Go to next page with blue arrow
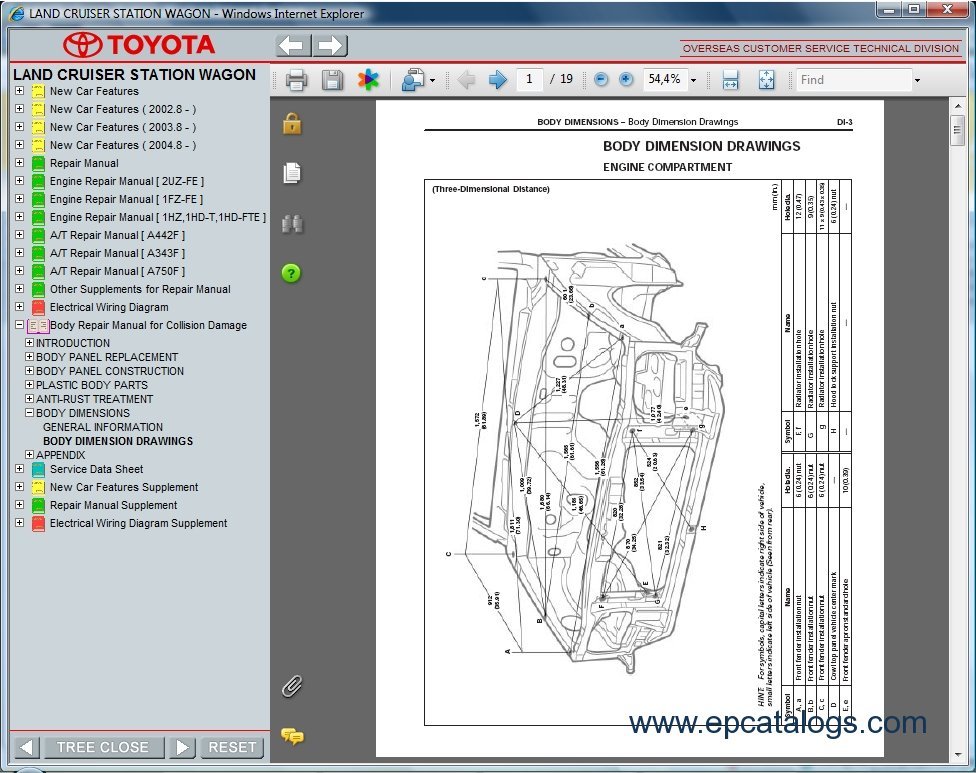This screenshot has width=976, height=773. [x=497, y=80]
